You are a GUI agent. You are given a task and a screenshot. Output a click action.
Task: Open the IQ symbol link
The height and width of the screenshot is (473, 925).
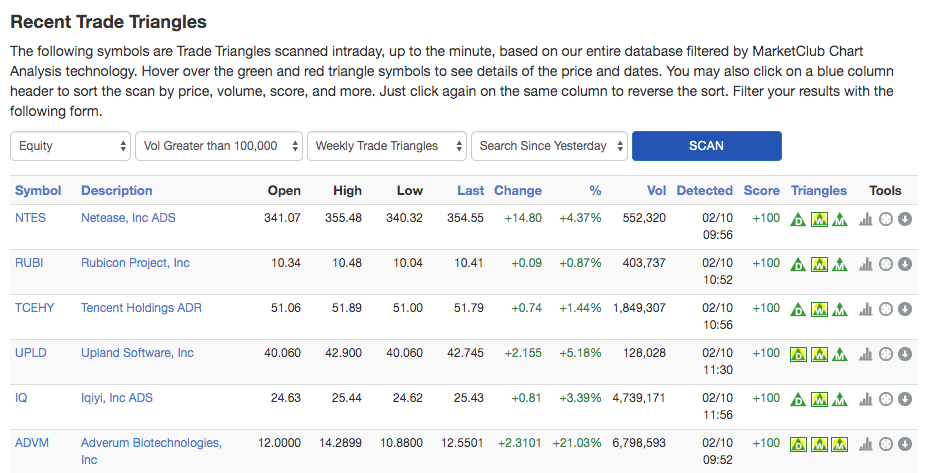pos(21,398)
